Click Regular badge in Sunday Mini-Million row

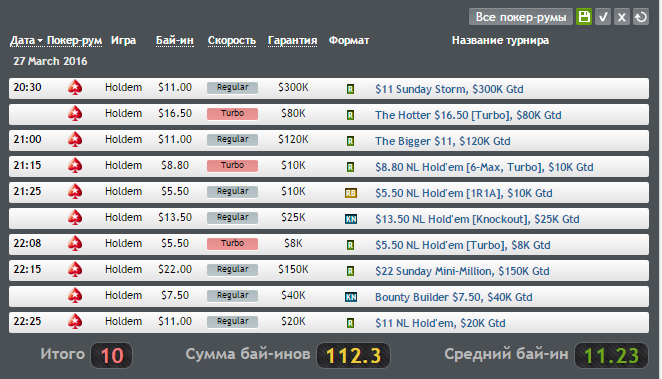click(x=232, y=269)
